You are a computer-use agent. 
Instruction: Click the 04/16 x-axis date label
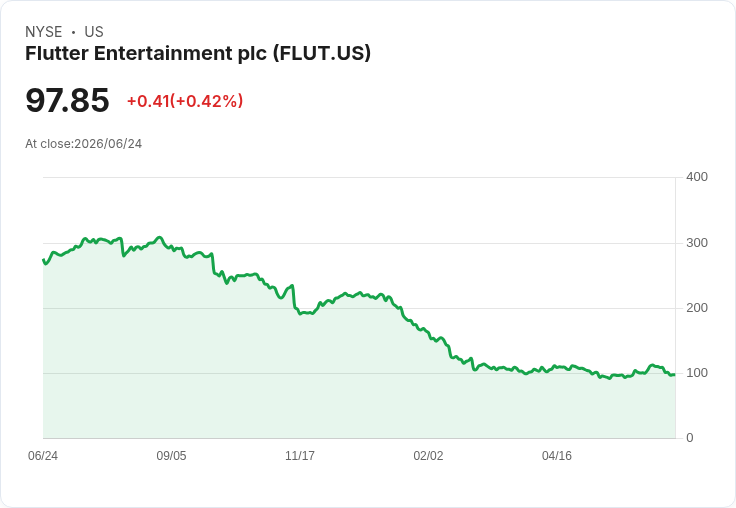click(x=557, y=456)
